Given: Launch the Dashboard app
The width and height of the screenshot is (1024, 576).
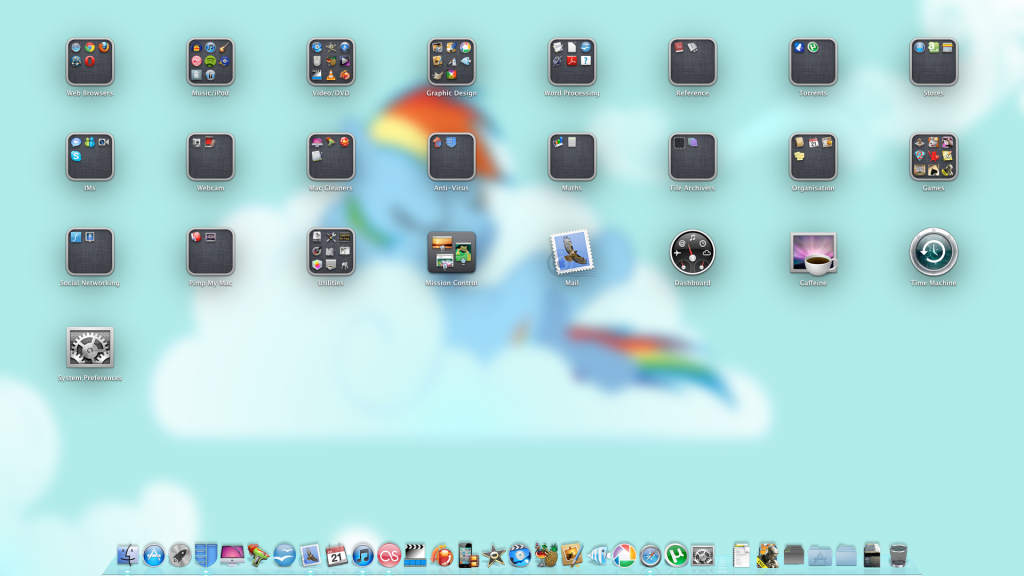Looking at the screenshot, I should [x=692, y=251].
